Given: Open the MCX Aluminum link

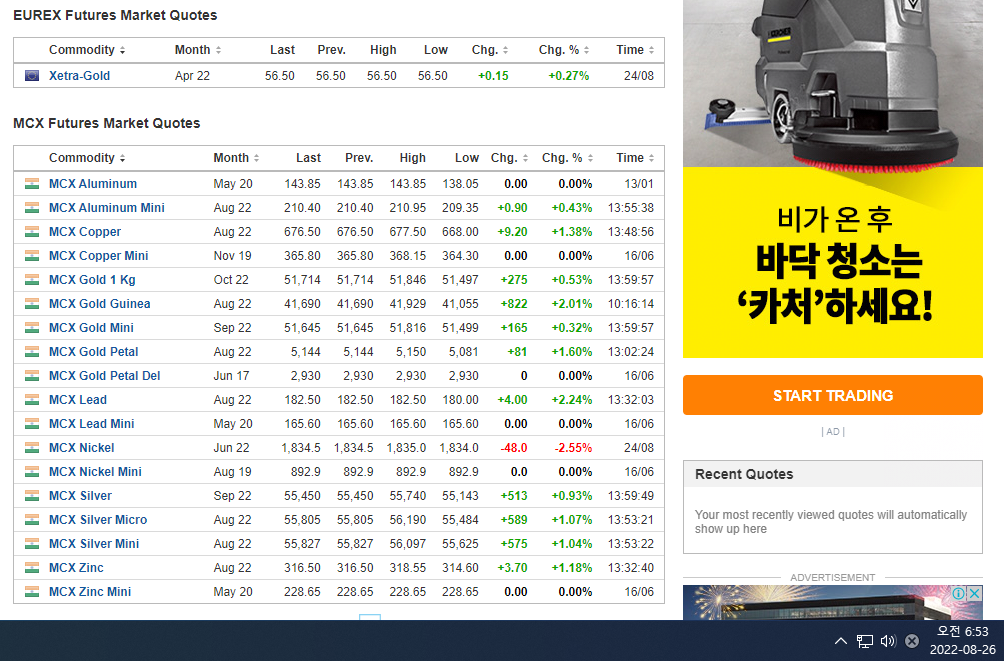Looking at the screenshot, I should [x=93, y=184].
